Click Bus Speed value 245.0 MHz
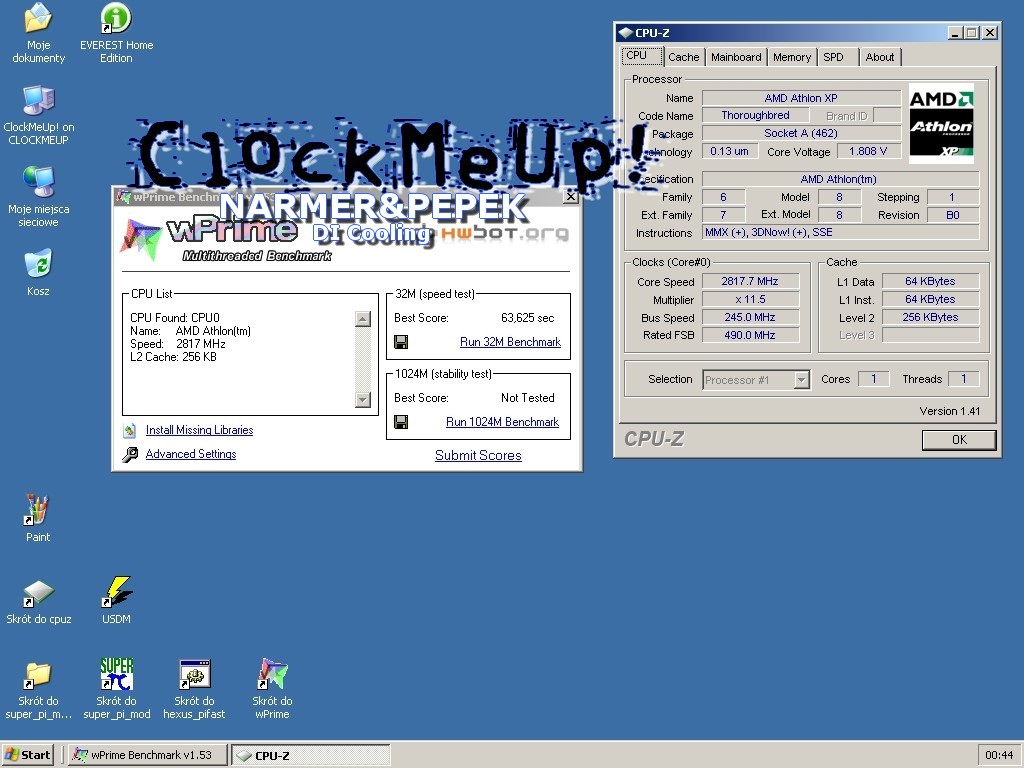The height and width of the screenshot is (768, 1024). click(750, 317)
